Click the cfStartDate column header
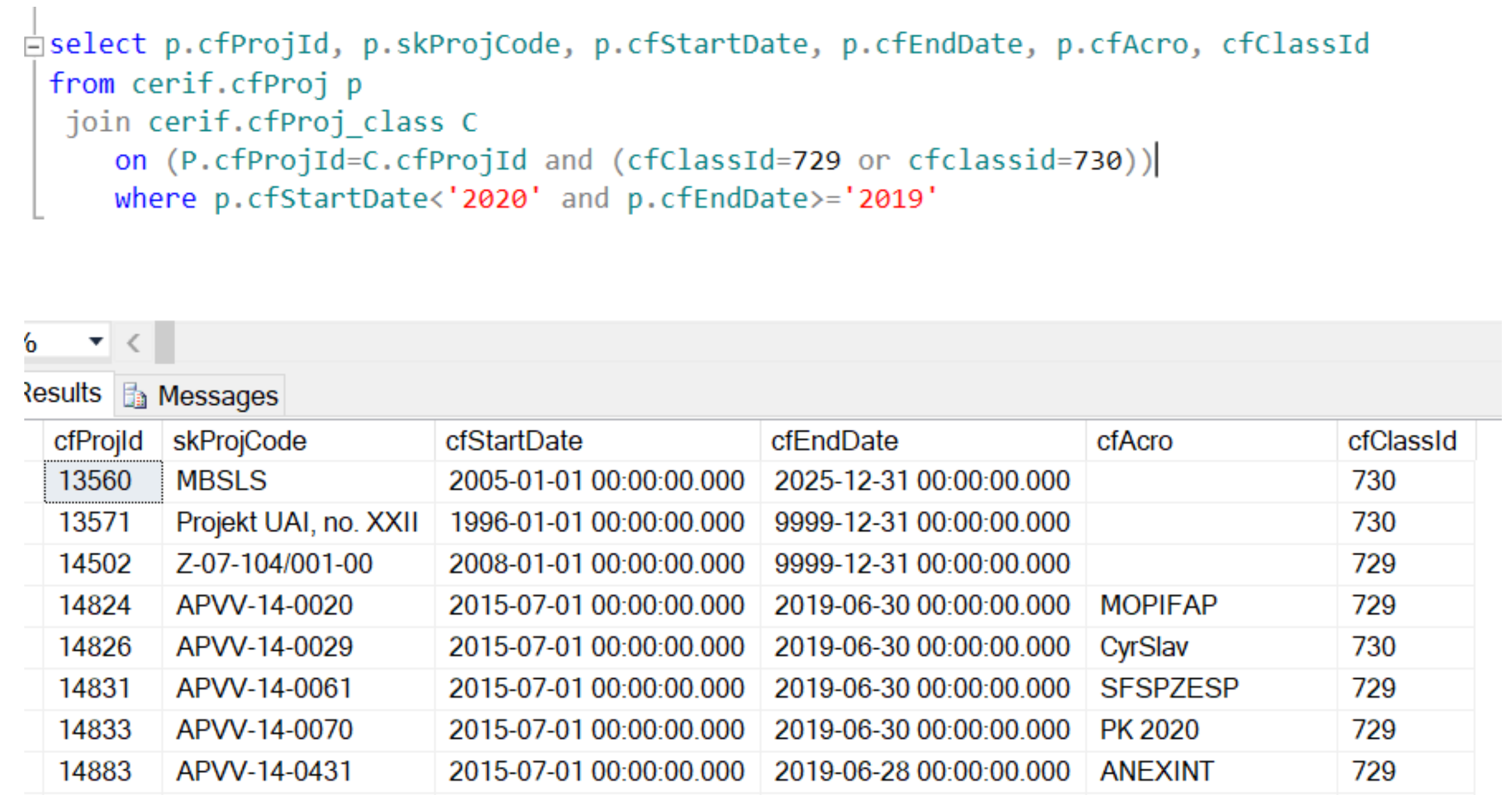 pos(514,441)
